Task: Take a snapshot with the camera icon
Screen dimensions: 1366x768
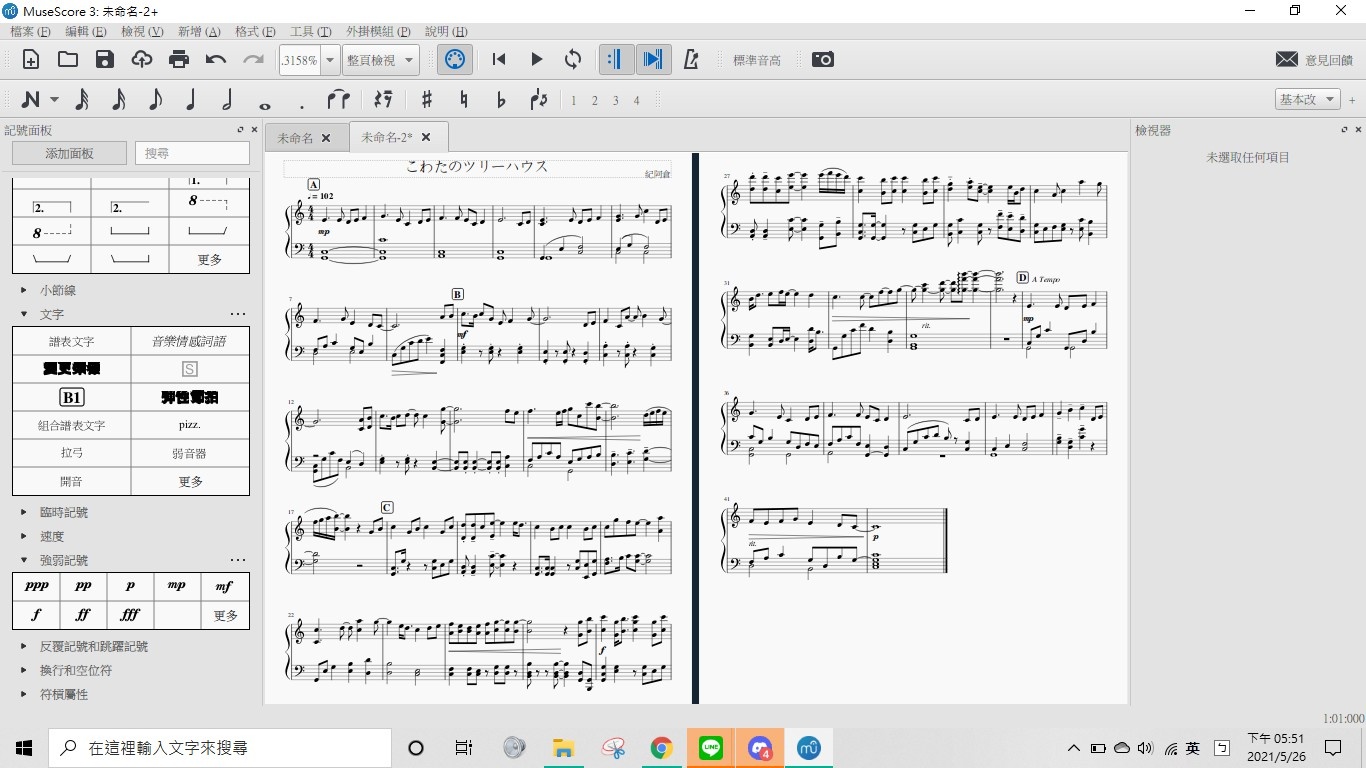Action: [x=823, y=59]
